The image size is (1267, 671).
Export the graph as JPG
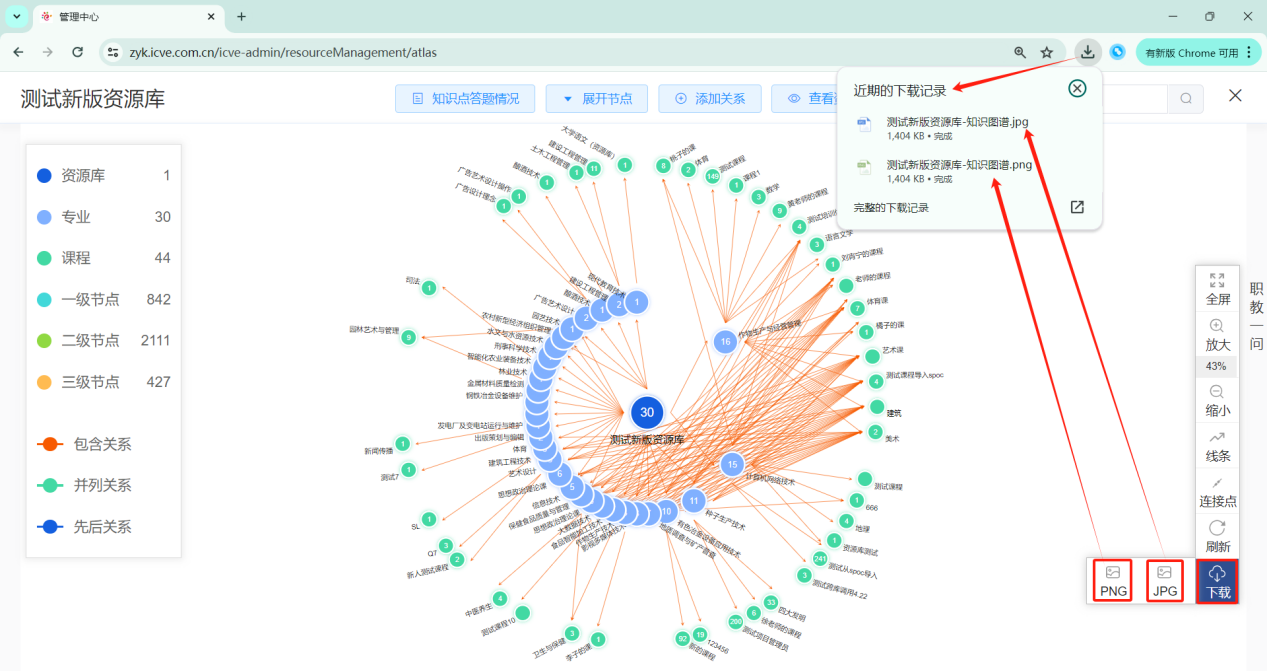click(x=1164, y=581)
